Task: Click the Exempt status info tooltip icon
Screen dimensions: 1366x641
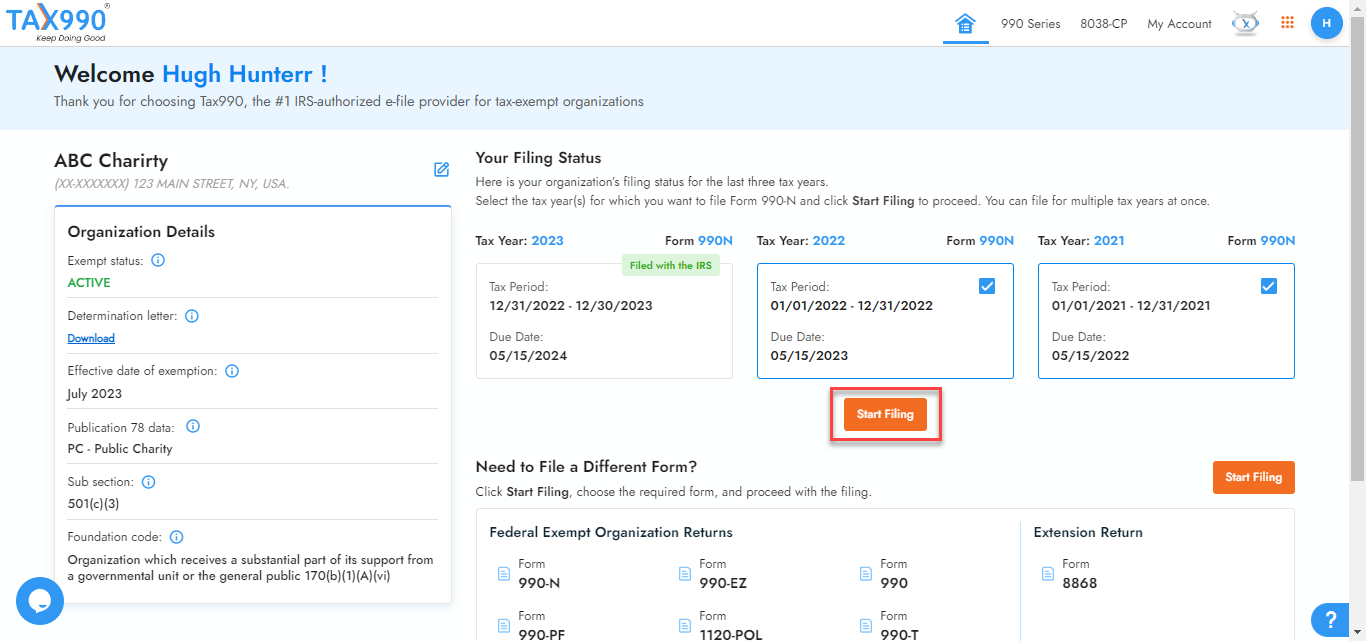Action: 158,260
